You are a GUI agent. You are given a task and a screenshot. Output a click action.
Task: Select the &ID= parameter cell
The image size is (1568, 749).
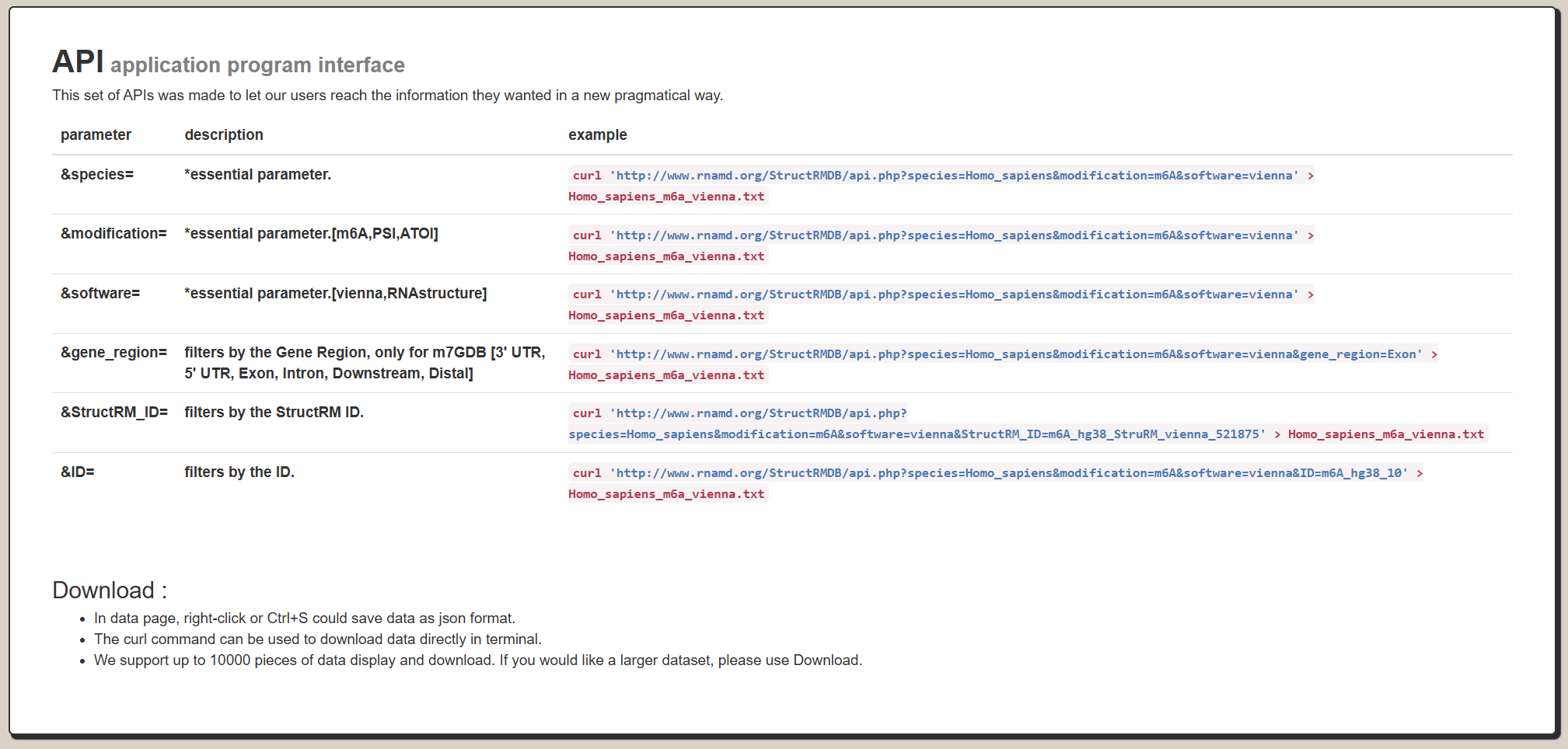pyautogui.click(x=78, y=472)
